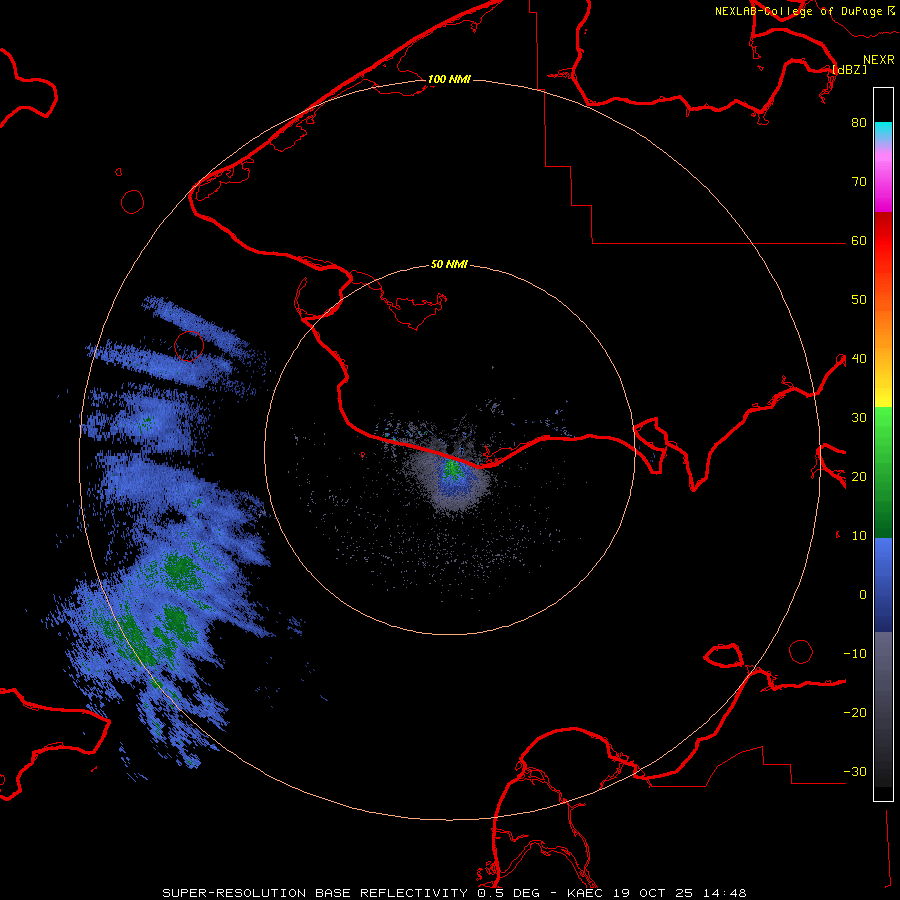This screenshot has height=900, width=900.
Task: Click the 80 value on the color scale
Action: pyautogui.click(x=859, y=122)
